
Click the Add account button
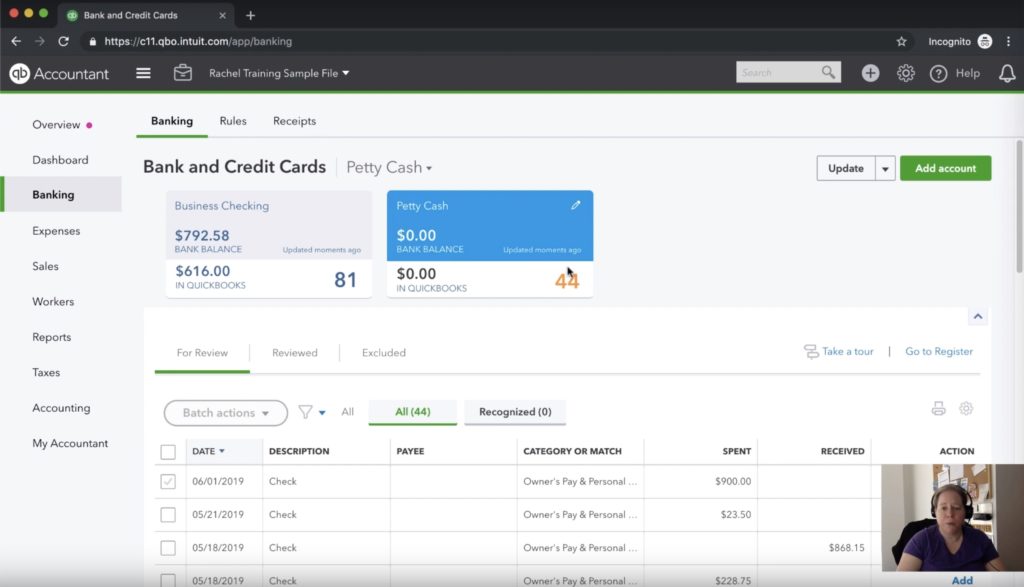945,168
